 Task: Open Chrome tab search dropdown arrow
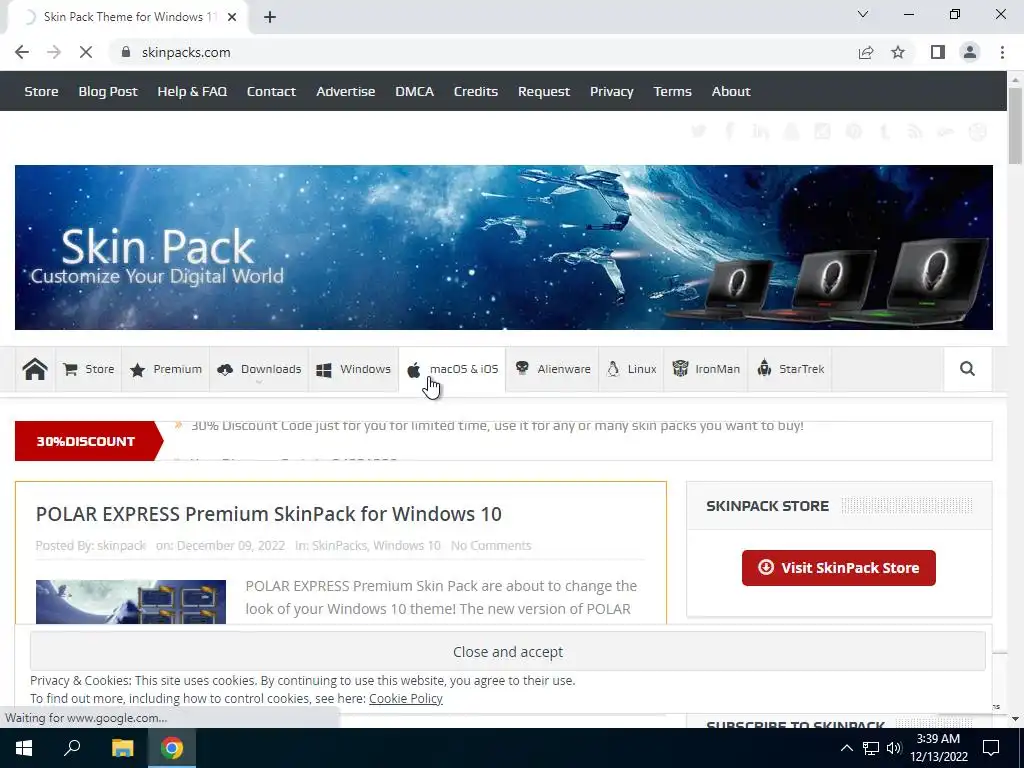[863, 14]
